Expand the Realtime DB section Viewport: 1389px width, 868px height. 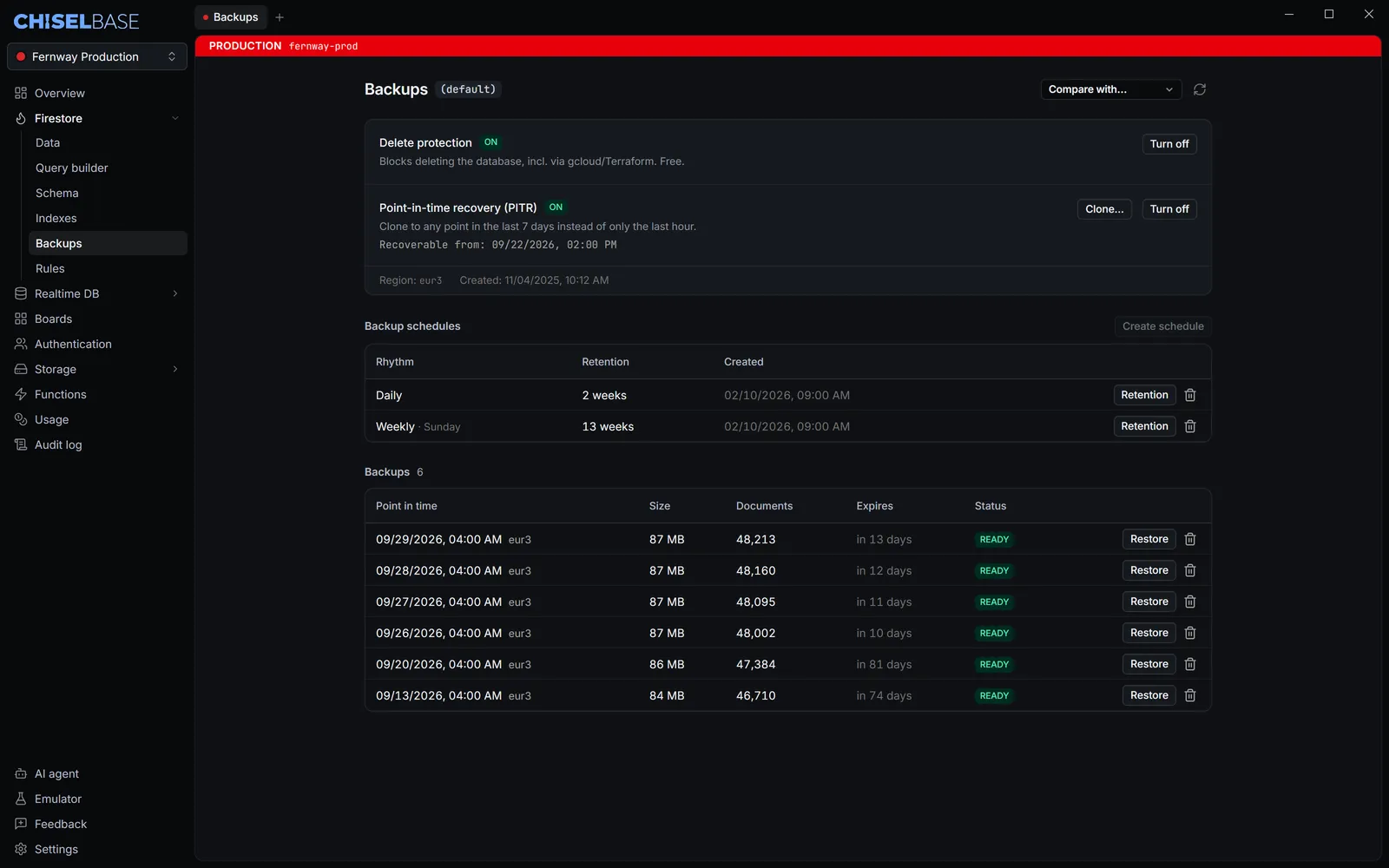[175, 293]
